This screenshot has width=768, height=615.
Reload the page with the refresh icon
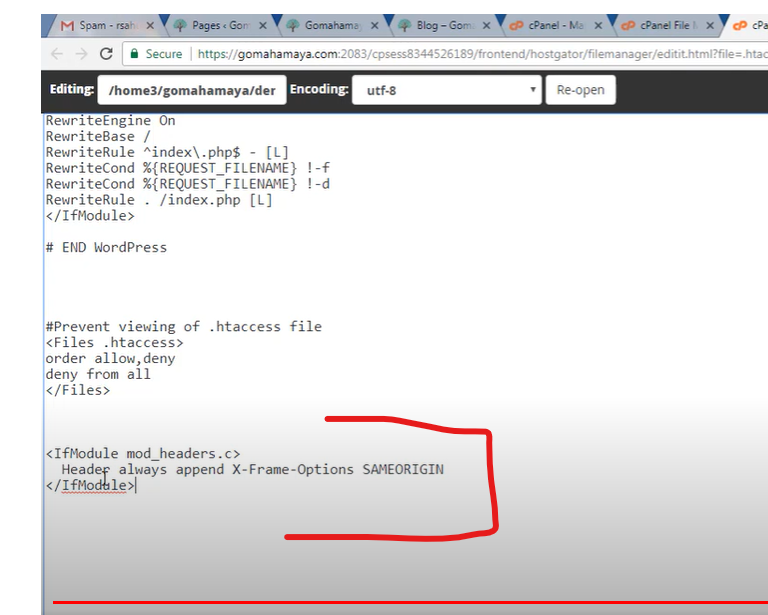(x=106, y=54)
